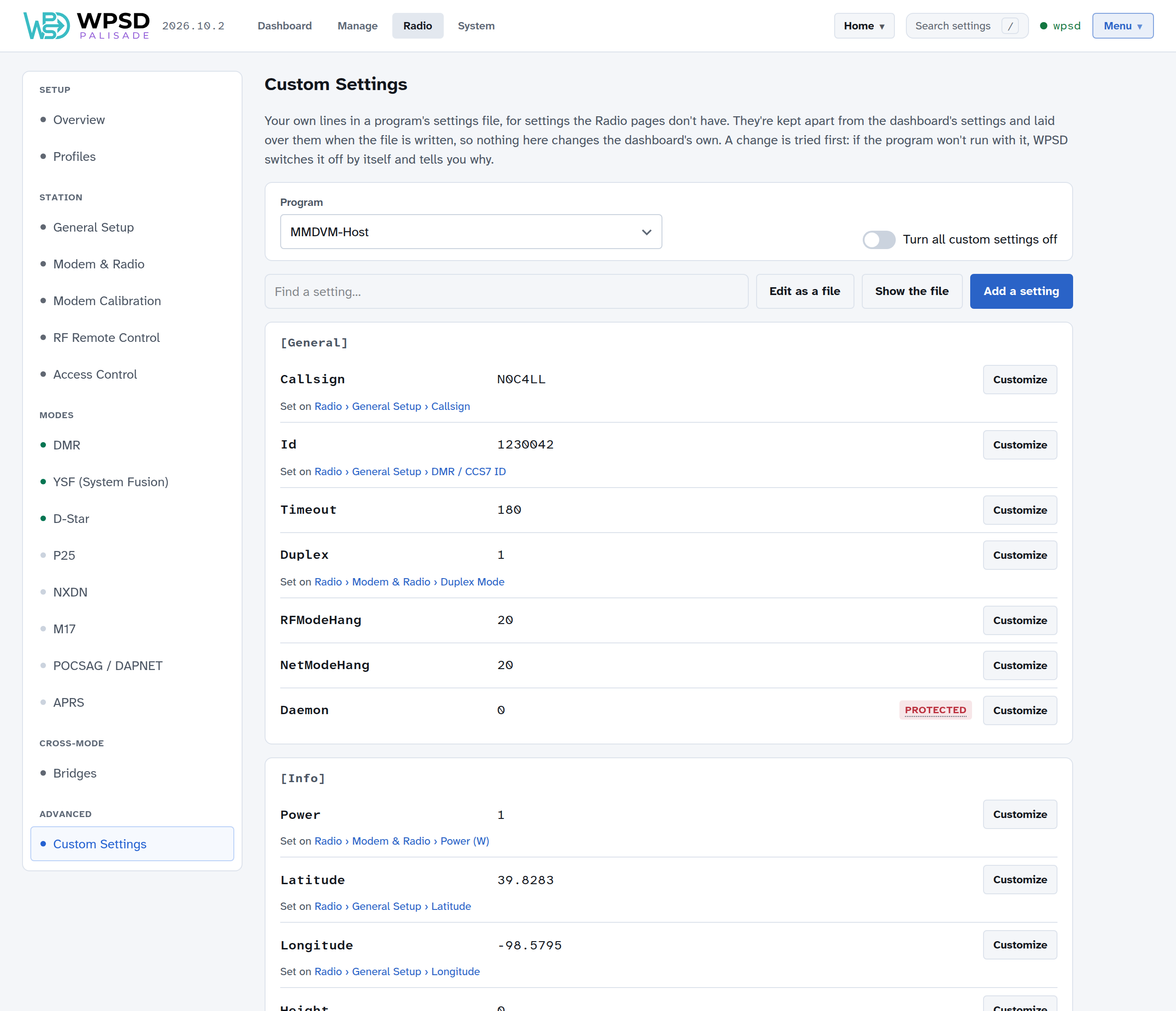
Task: Focus the Find a setting field
Action: tap(506, 291)
